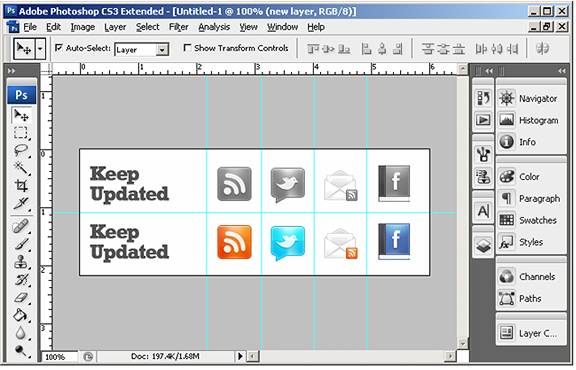Select the Crop tool
576x370 pixels.
pos(21,186)
